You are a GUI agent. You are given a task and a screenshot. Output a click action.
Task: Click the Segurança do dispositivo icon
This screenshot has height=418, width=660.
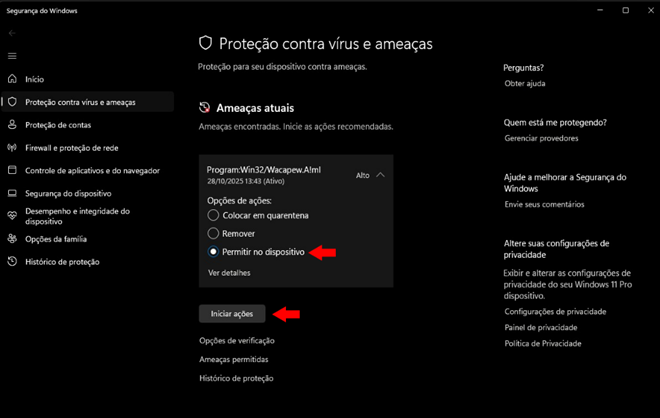point(12,193)
